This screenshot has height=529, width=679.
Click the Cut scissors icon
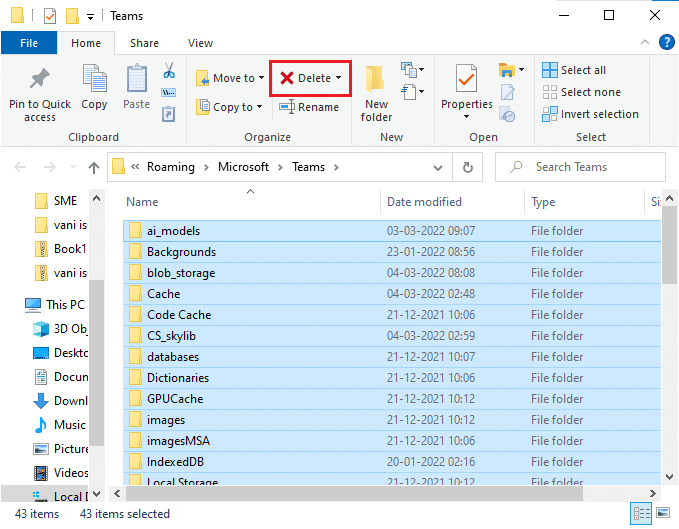coord(168,71)
